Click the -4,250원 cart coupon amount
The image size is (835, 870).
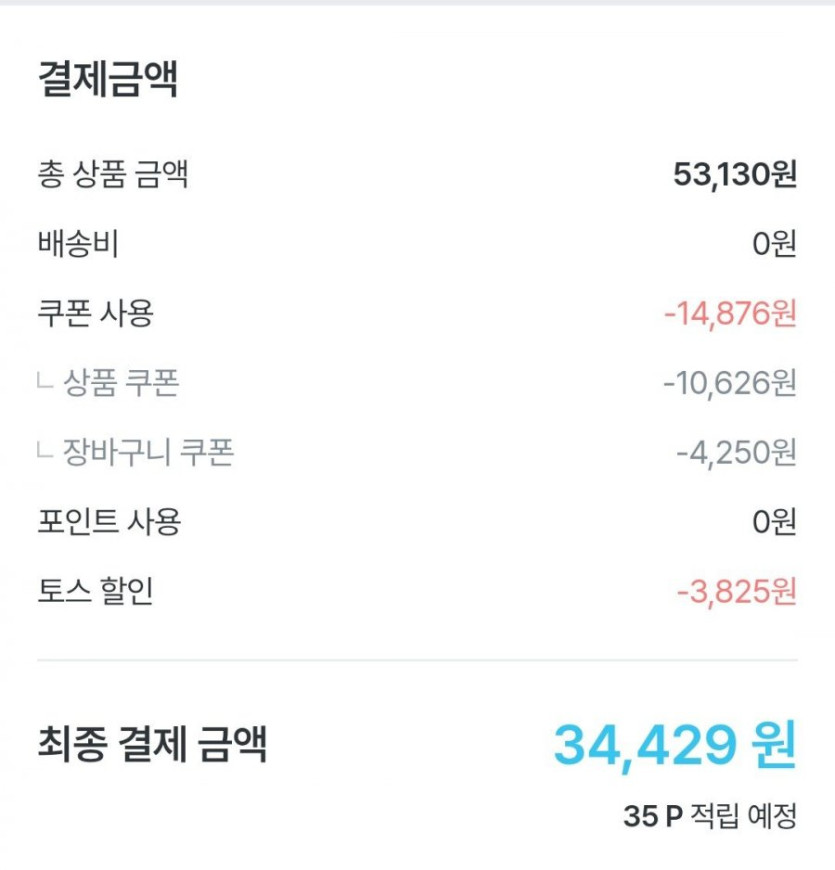pos(736,453)
